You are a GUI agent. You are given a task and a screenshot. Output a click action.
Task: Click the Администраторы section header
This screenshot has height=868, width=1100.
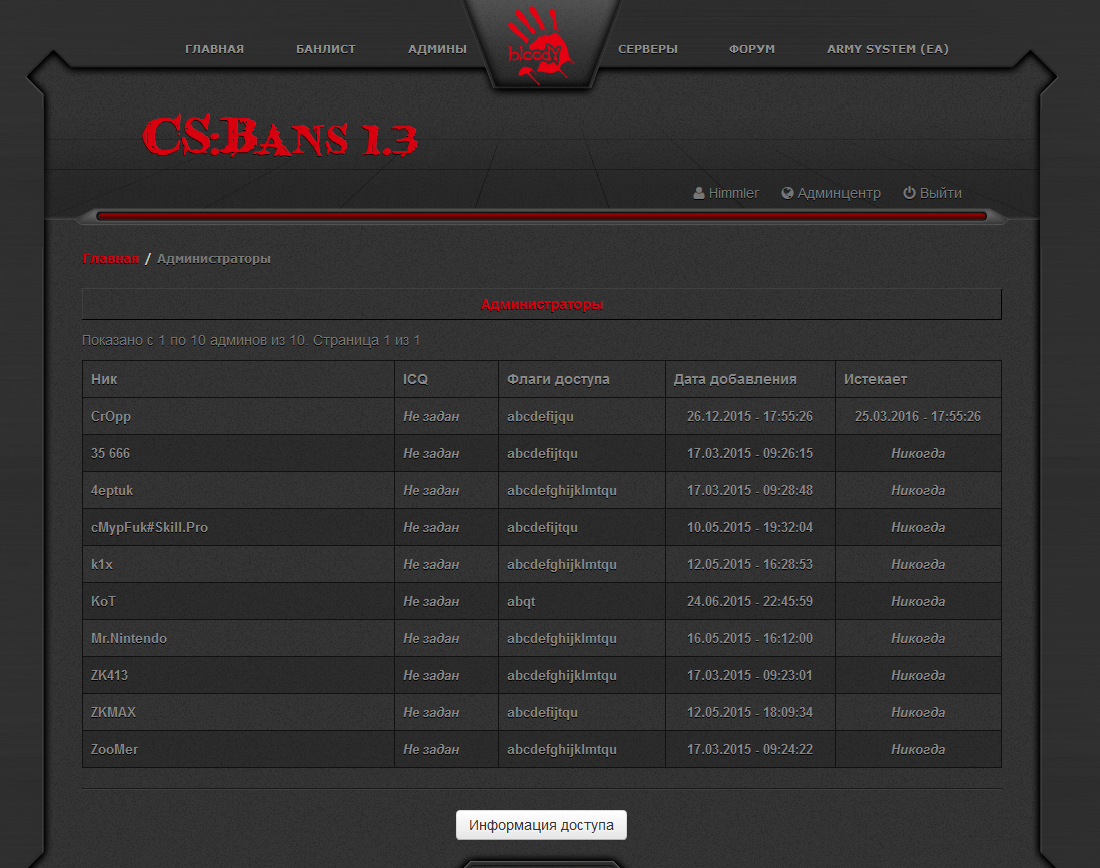[x=542, y=305]
